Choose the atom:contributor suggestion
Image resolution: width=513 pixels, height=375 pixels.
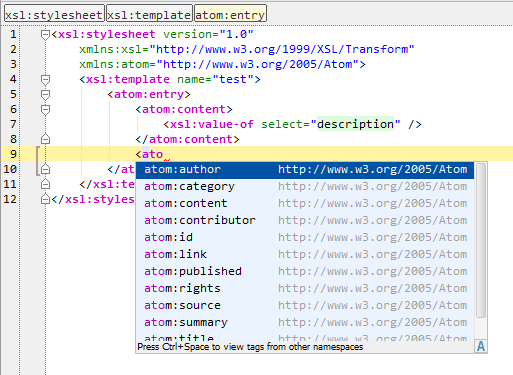(305, 221)
